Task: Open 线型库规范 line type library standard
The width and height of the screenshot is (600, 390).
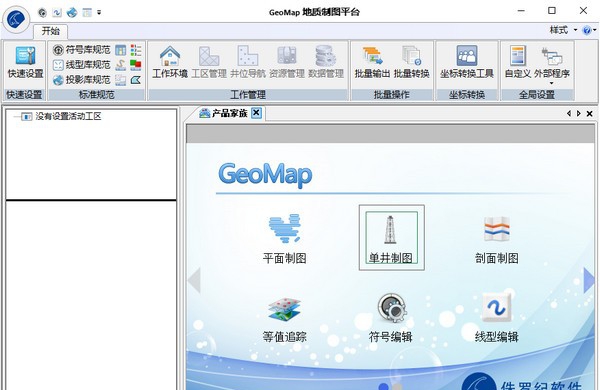Action: point(82,64)
